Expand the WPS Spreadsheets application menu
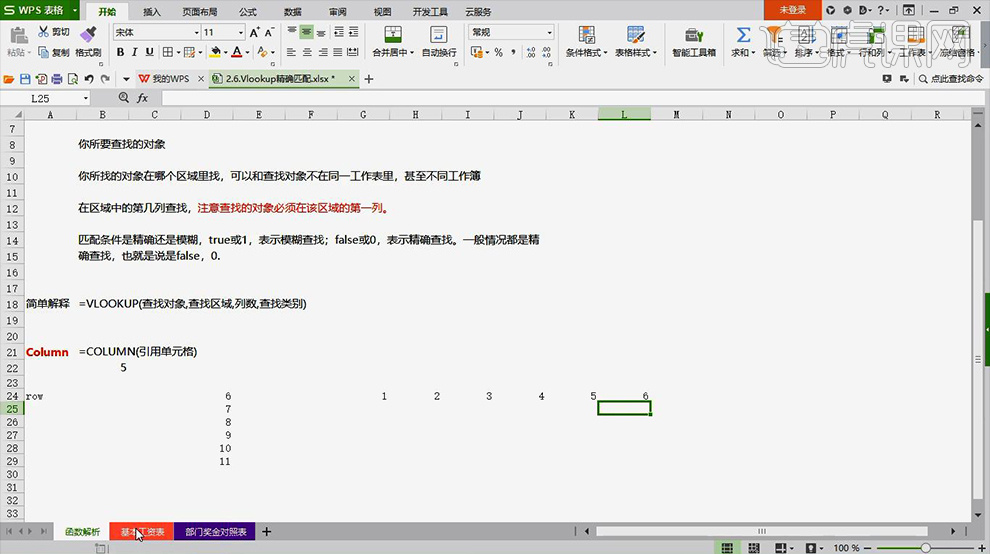990x554 pixels. (x=75, y=10)
